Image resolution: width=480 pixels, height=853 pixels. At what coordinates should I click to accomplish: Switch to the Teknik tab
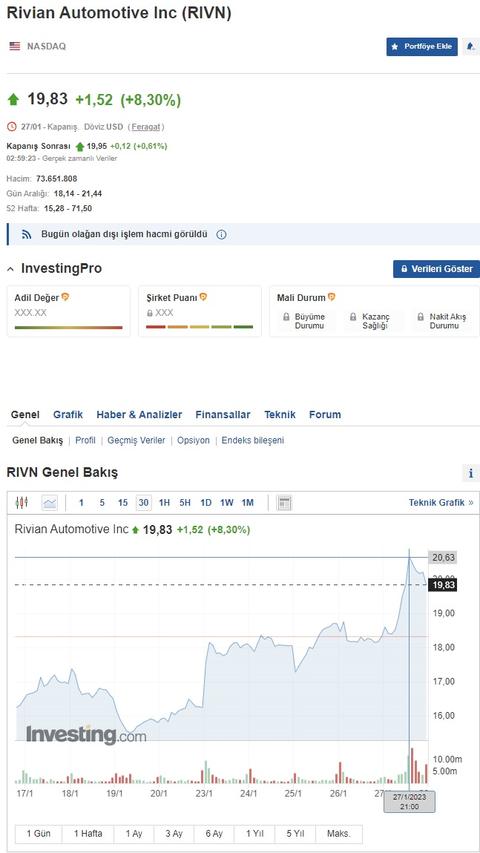pyautogui.click(x=280, y=415)
